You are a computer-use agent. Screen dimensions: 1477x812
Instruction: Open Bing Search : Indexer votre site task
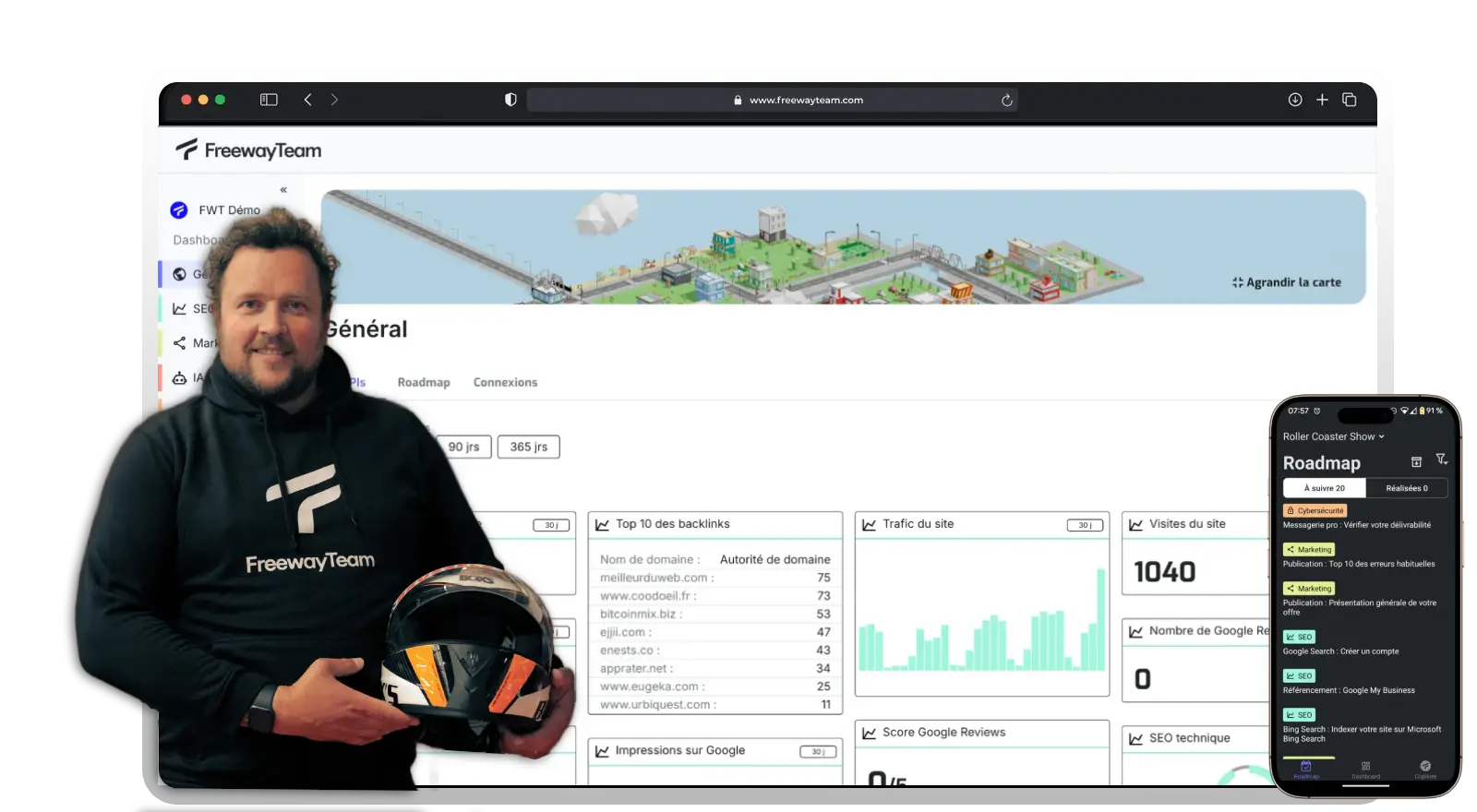pos(1362,734)
